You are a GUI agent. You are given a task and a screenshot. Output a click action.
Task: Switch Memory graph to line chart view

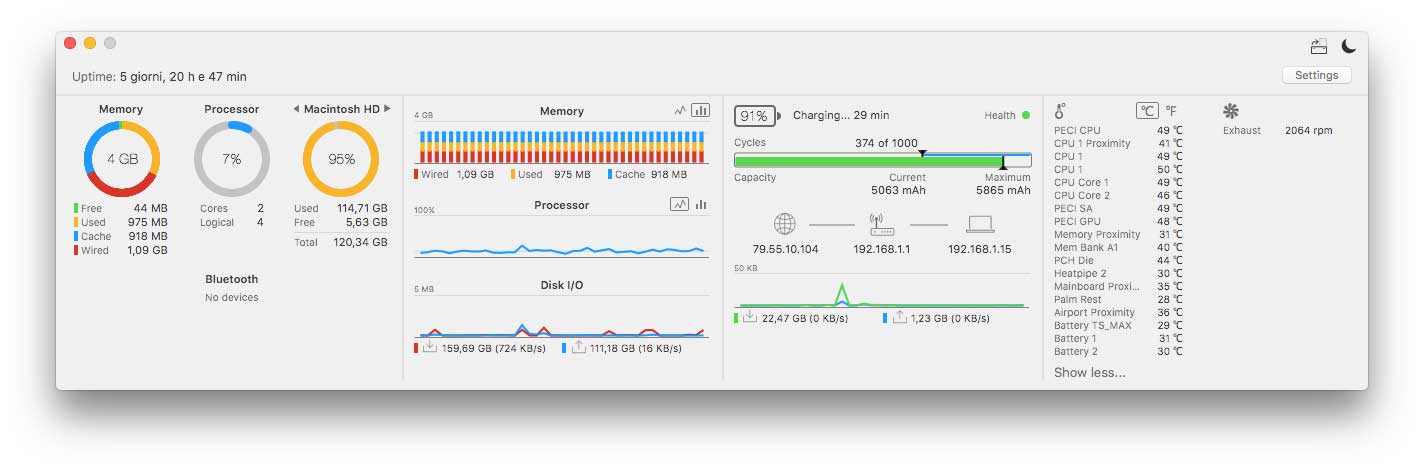(x=680, y=111)
